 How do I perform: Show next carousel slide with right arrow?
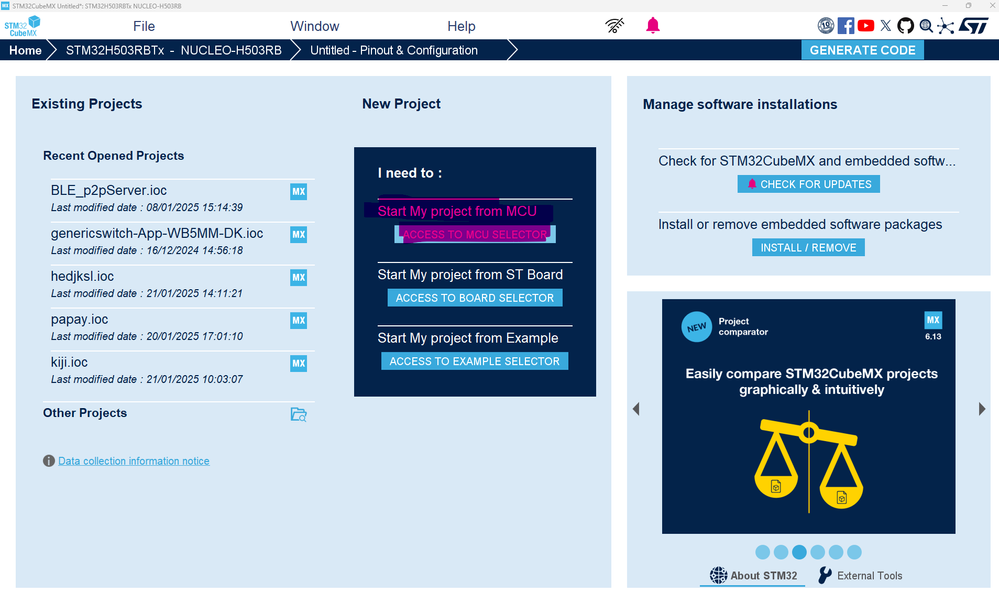[982, 409]
